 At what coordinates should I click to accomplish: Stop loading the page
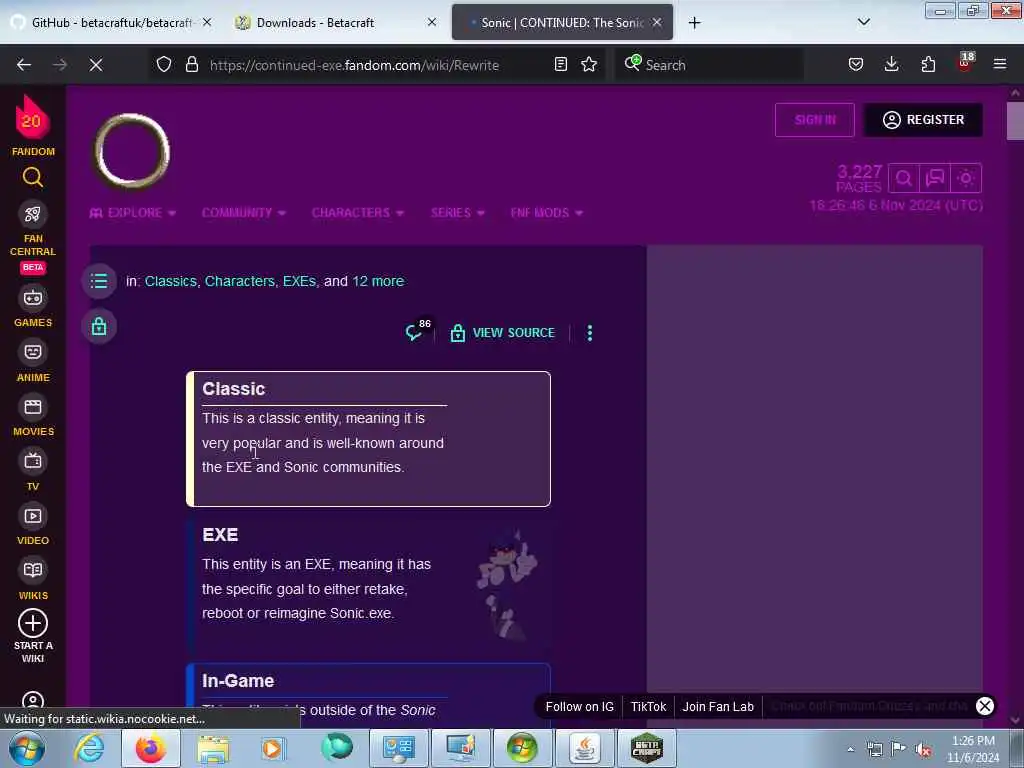[96, 65]
